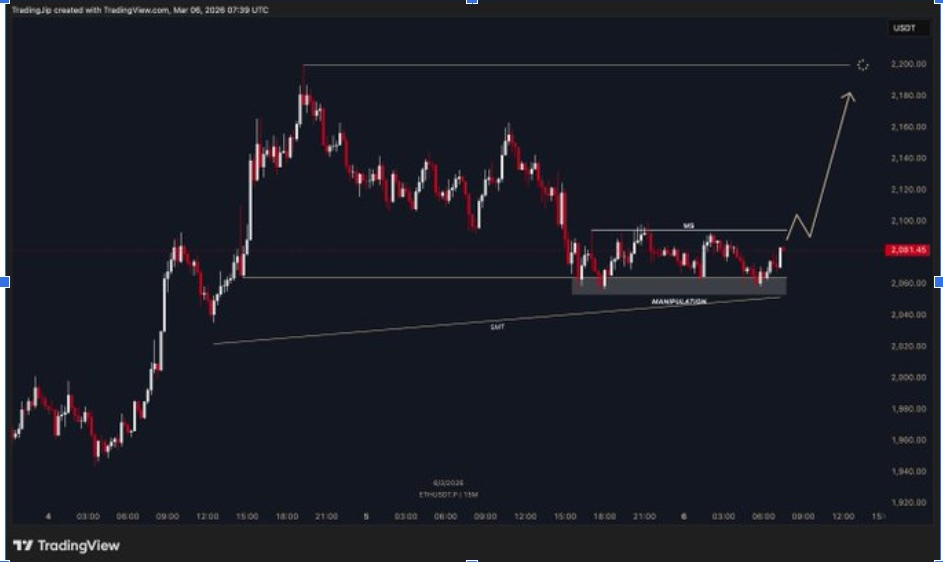The image size is (943, 562).
Task: Click the TradingView logo
Action: [x=66, y=546]
